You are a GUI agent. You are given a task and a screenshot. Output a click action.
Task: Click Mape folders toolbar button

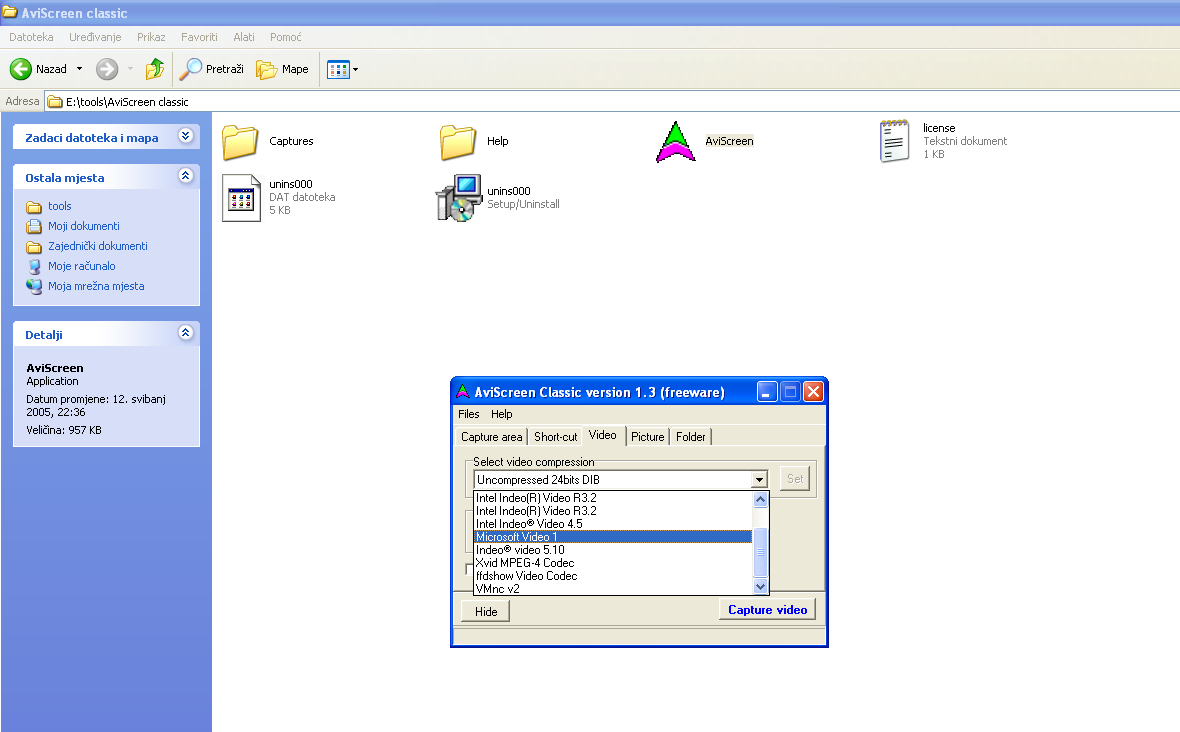tap(282, 69)
